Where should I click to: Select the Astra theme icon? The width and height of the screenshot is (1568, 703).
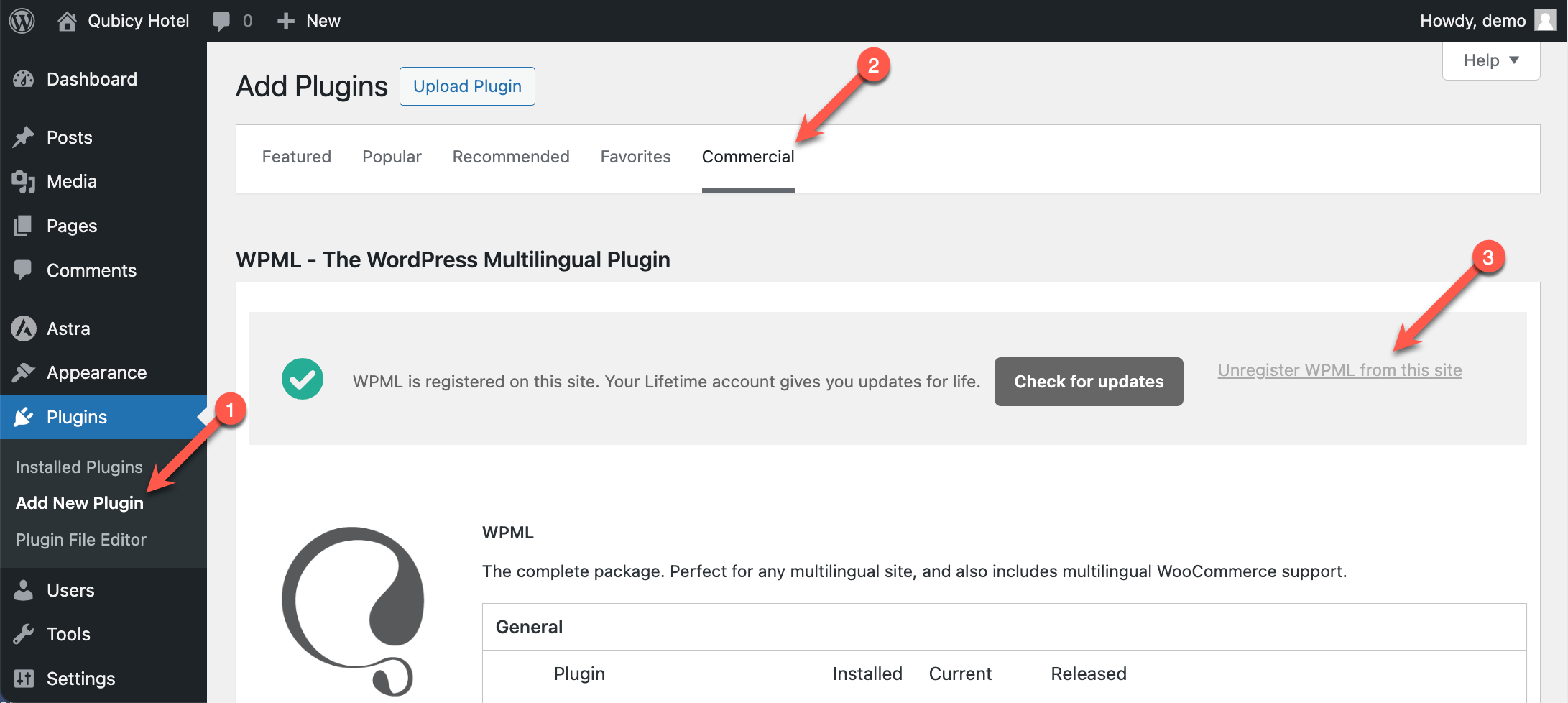click(x=24, y=328)
